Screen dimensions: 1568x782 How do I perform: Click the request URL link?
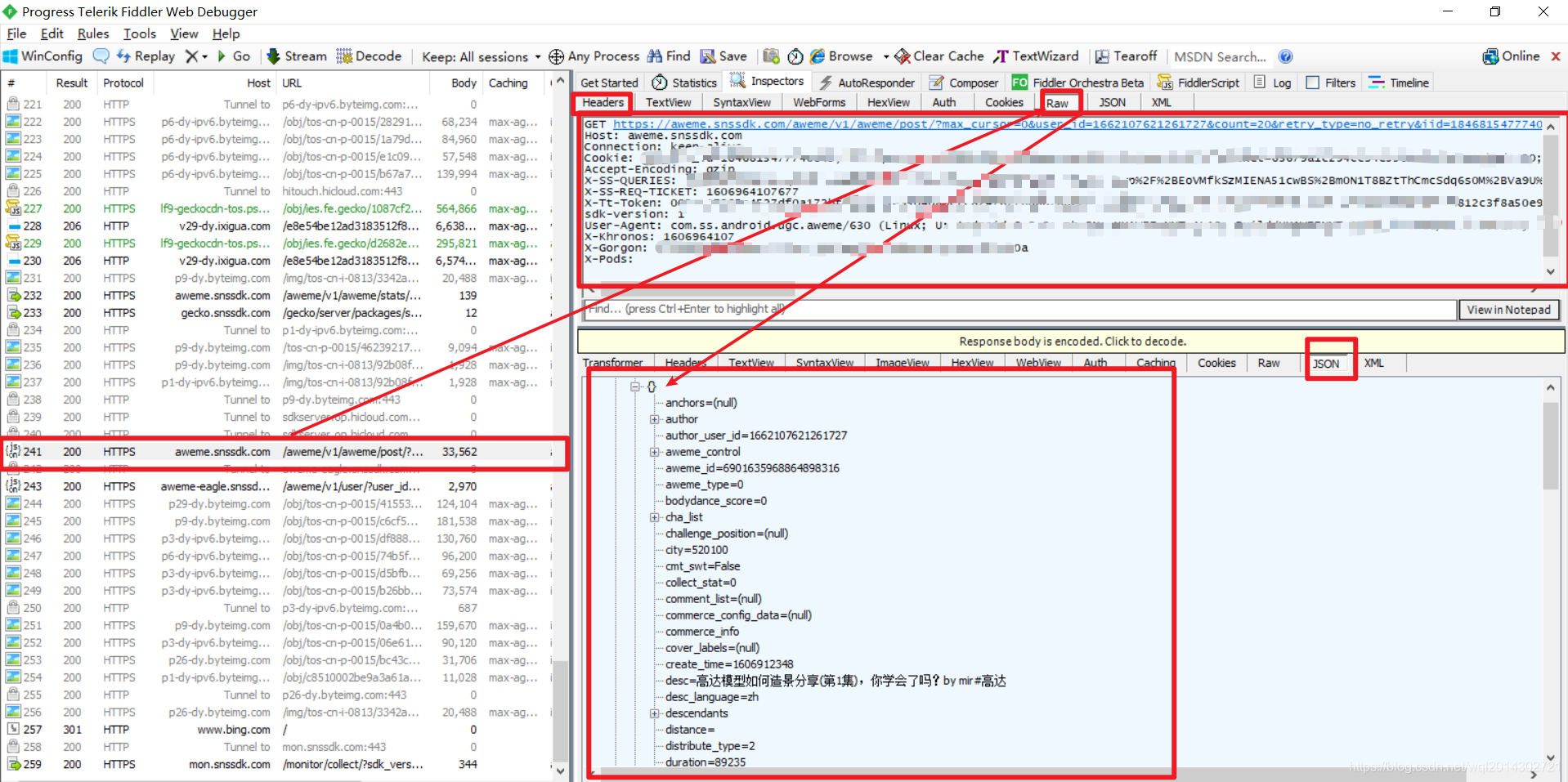tap(1077, 124)
